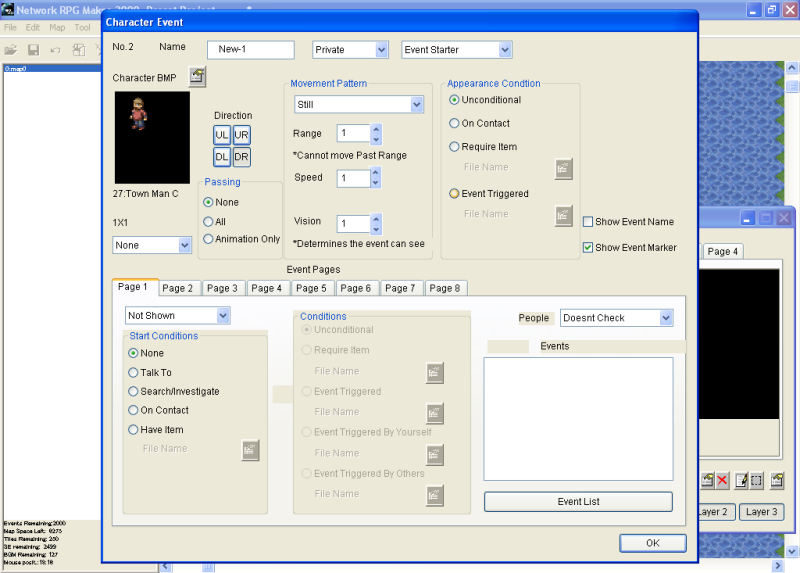Screen dimensions: 800x573
Task: Enable the Show Event Name checkbox
Action: 588,222
